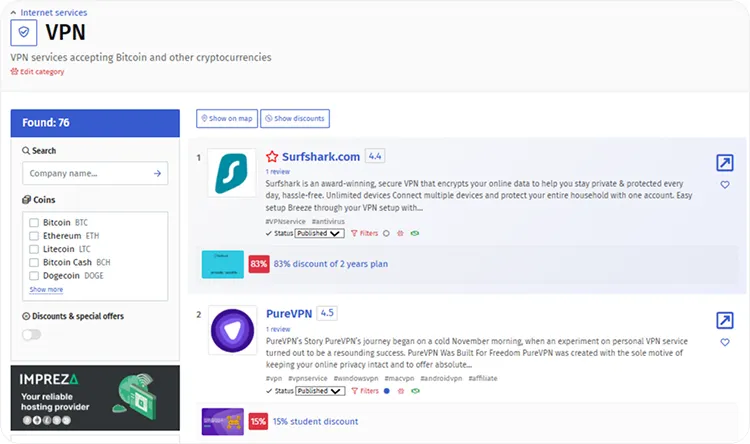The width and height of the screenshot is (750, 444).
Task: Click the #androidvpn tag
Action: click(441, 378)
